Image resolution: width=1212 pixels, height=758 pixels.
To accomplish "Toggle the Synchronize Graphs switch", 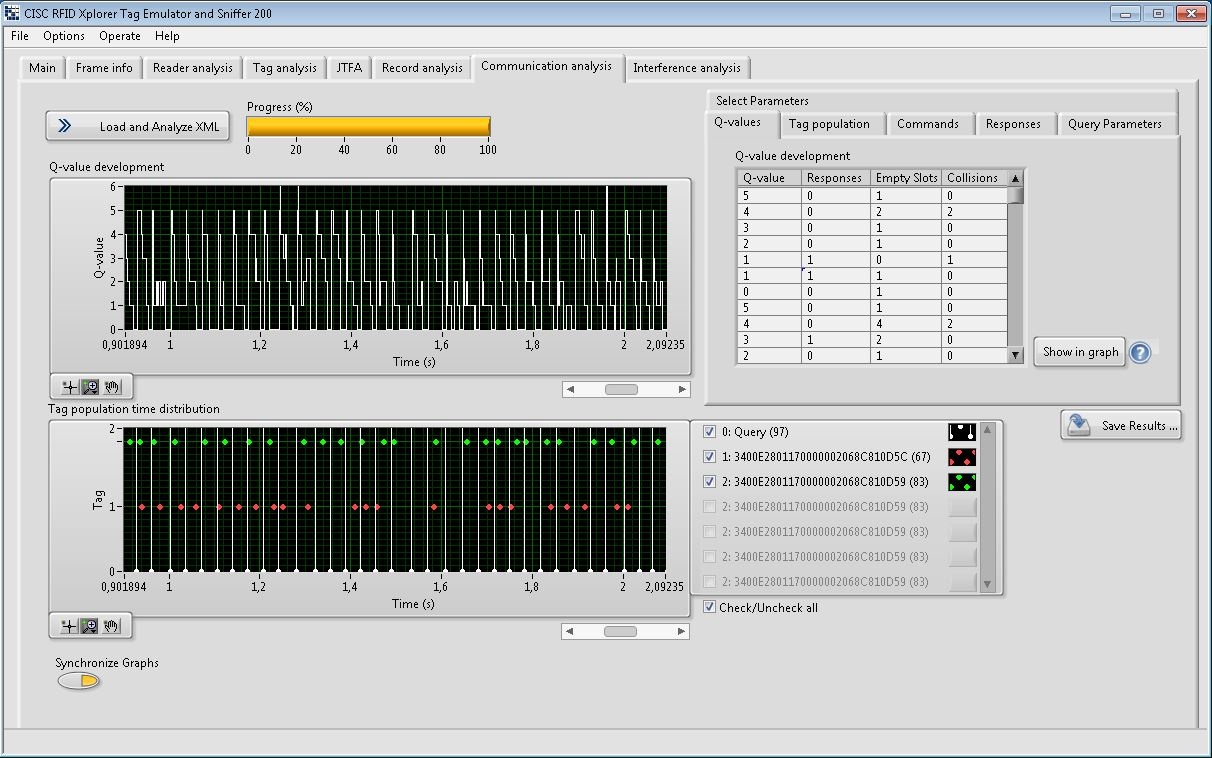I will 78,681.
